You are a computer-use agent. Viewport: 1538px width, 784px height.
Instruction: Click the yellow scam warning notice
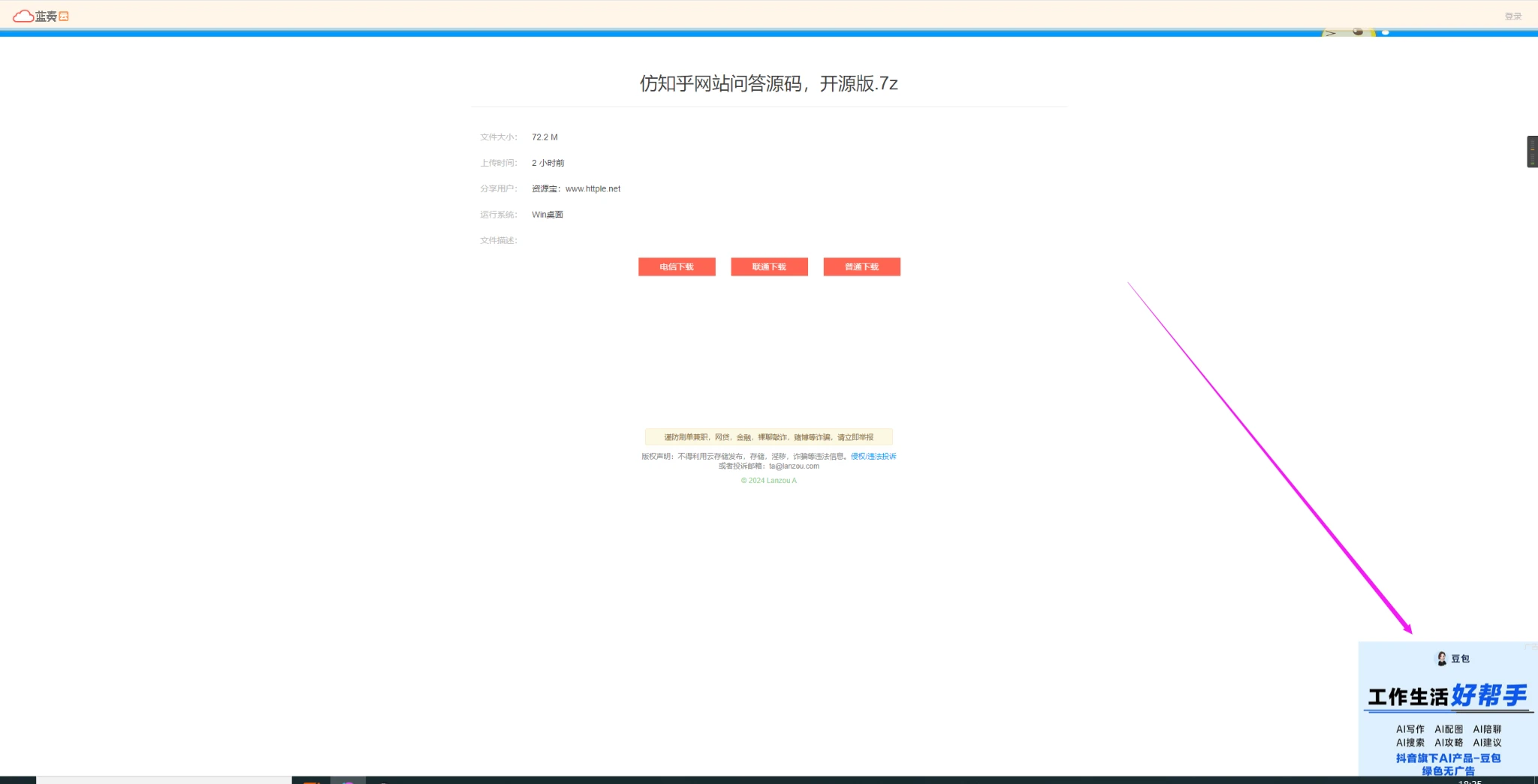[768, 437]
